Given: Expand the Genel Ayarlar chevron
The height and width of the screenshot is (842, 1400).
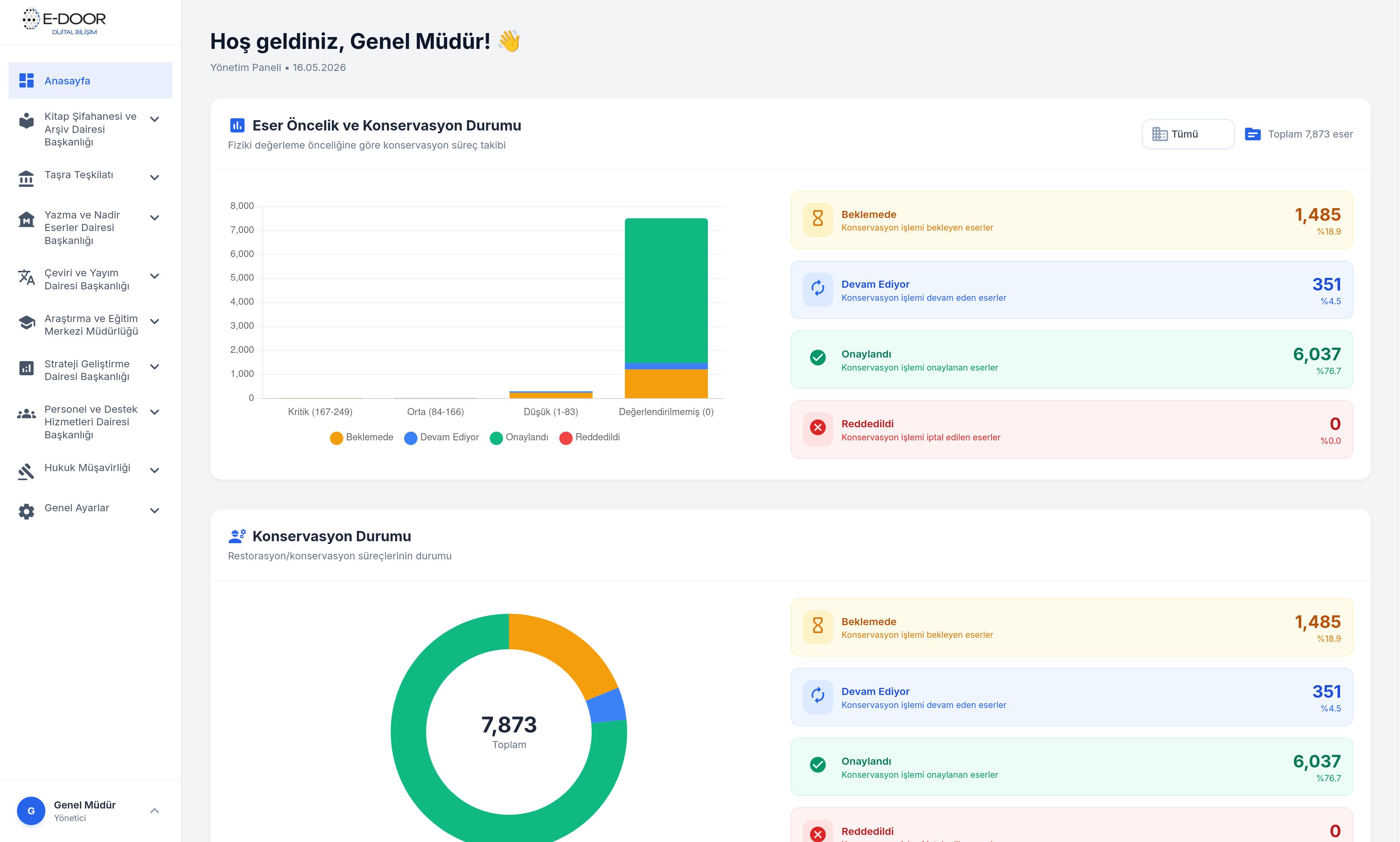Looking at the screenshot, I should point(154,510).
